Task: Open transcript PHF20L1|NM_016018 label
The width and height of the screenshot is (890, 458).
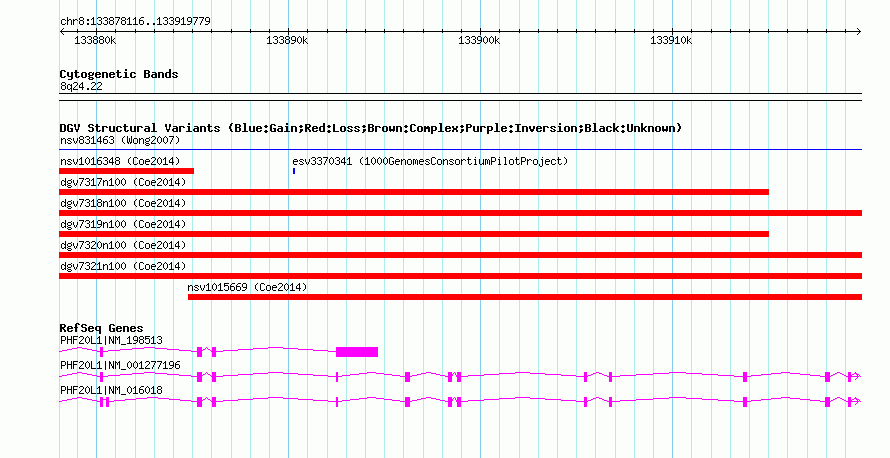Action: 111,390
